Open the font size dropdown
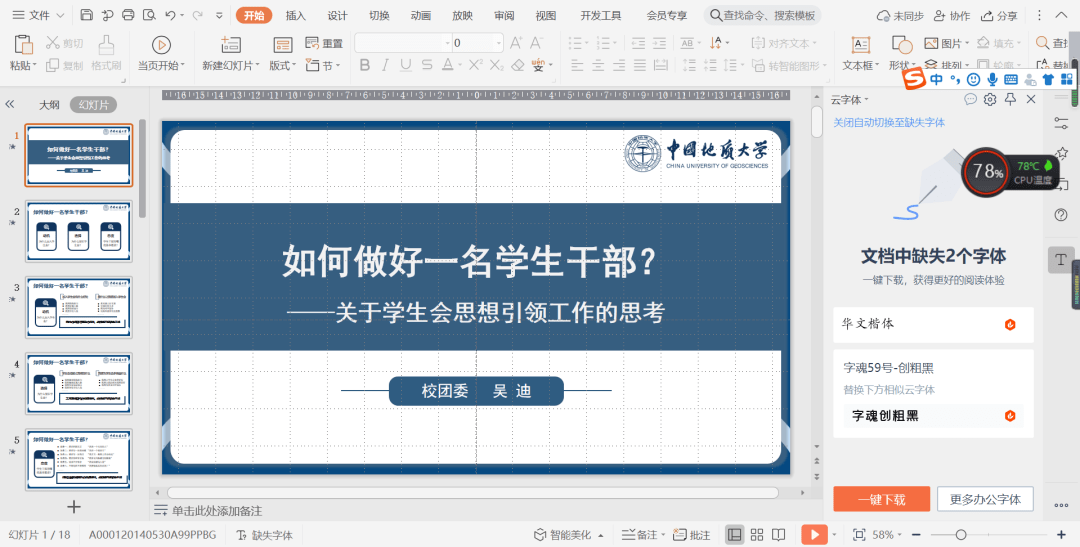The image size is (1080, 547). click(499, 43)
